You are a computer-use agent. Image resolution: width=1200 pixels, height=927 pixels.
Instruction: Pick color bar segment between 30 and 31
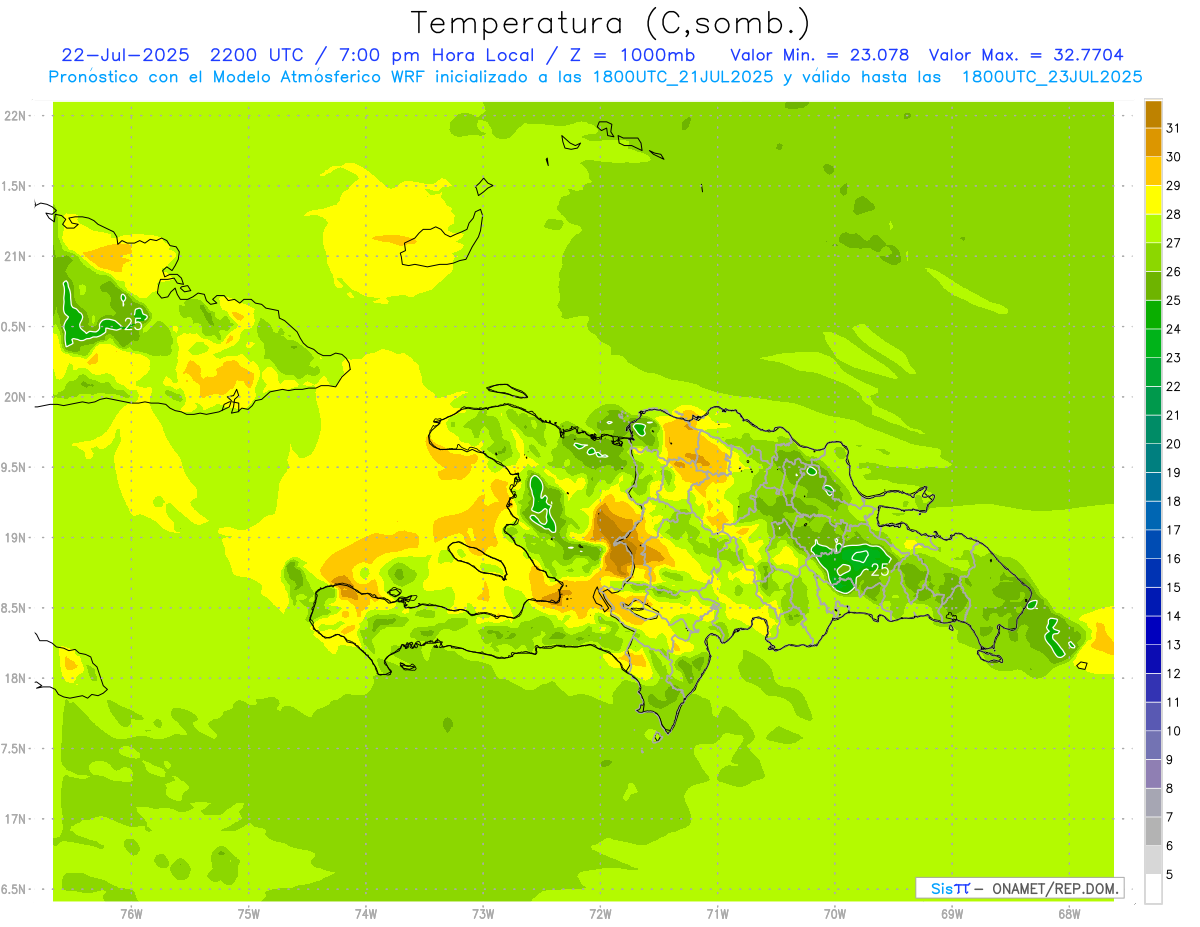coord(1153,143)
